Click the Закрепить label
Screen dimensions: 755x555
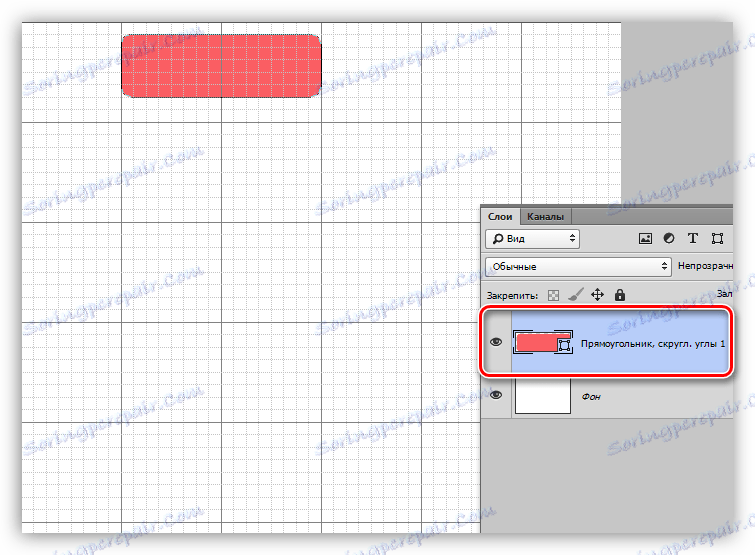click(512, 296)
